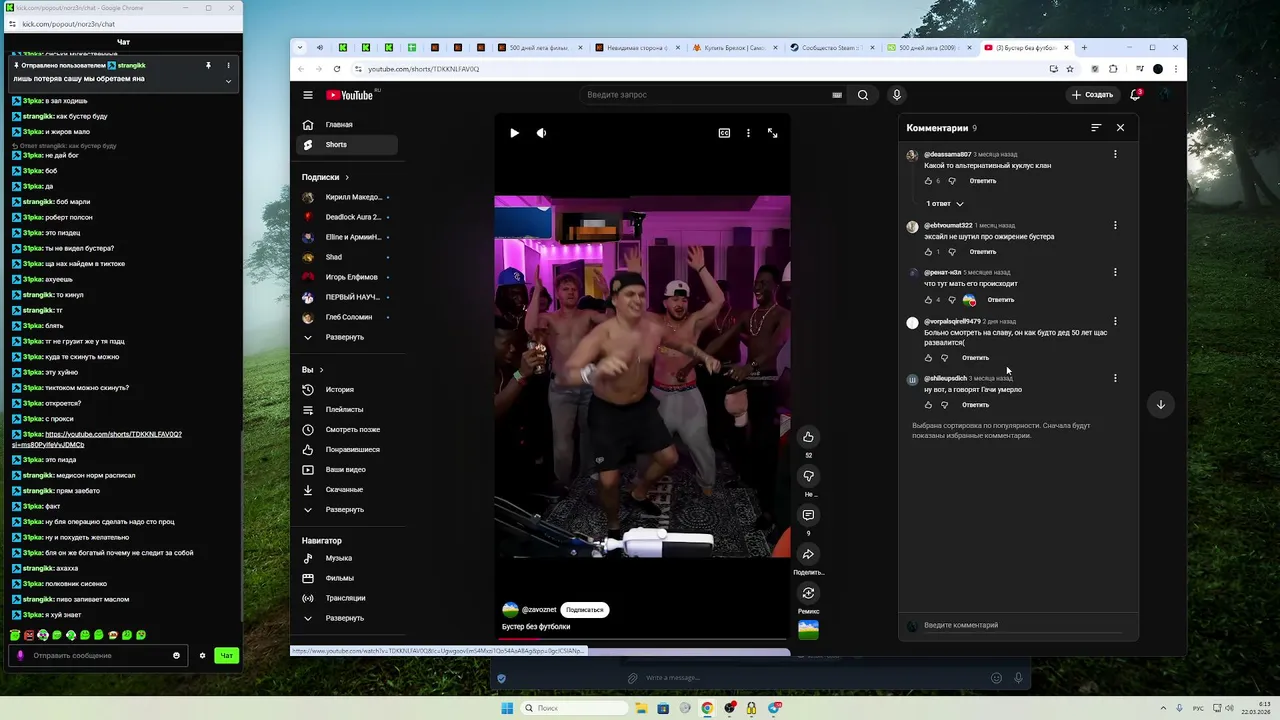Open Liked videos in the sidebar

tap(349, 450)
